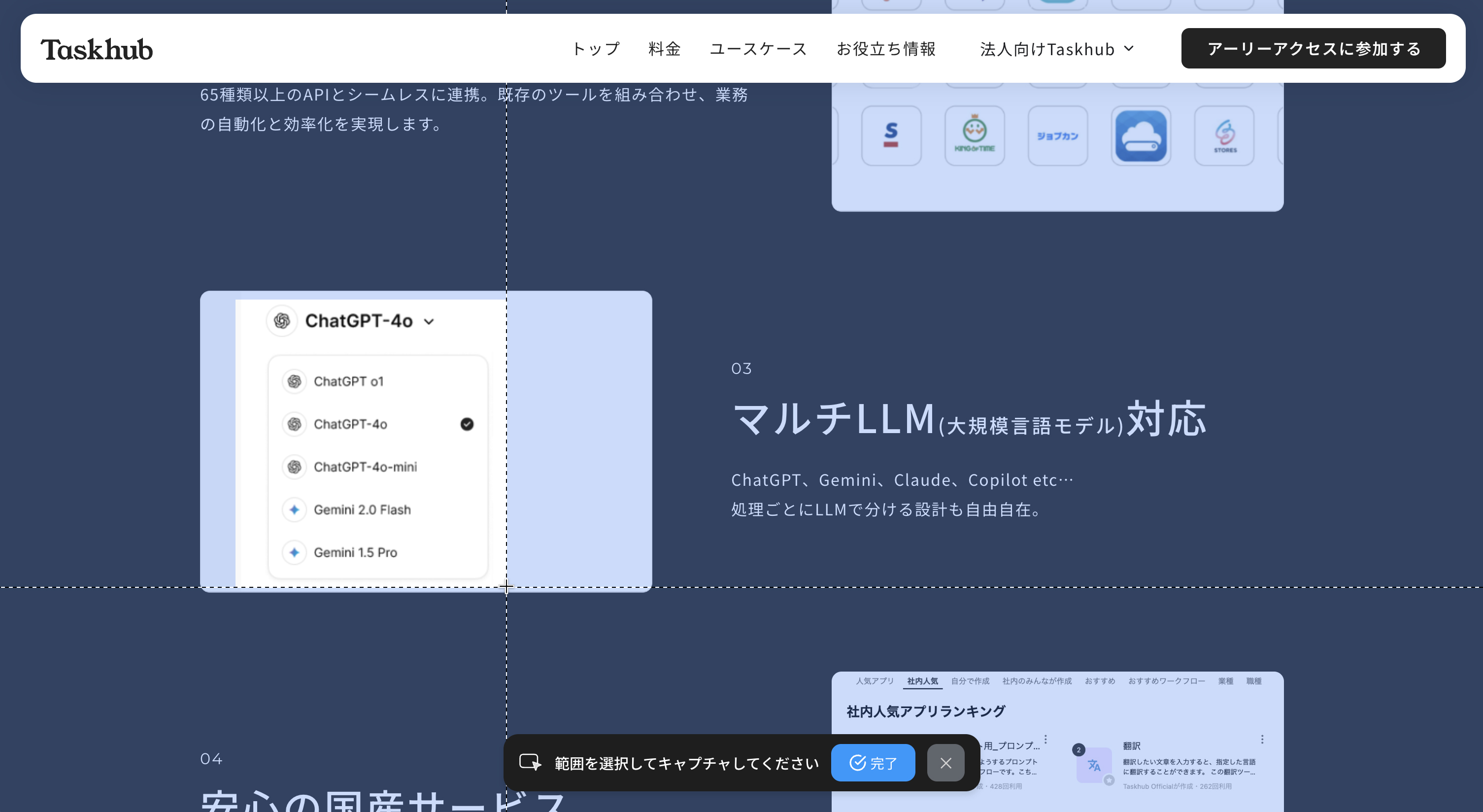
Task: Click the 04 section number
Action: tap(211, 758)
